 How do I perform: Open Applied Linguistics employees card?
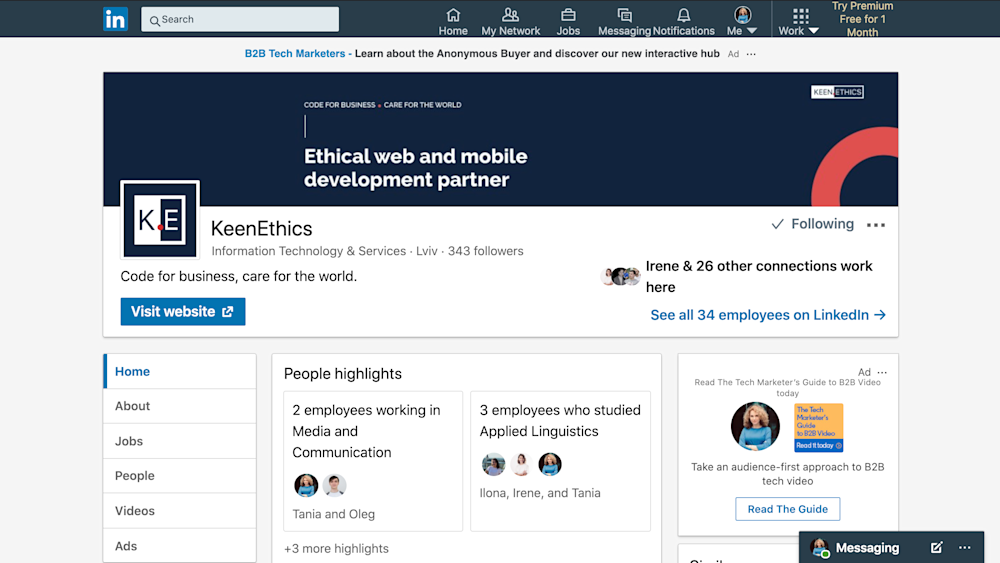coord(561,461)
